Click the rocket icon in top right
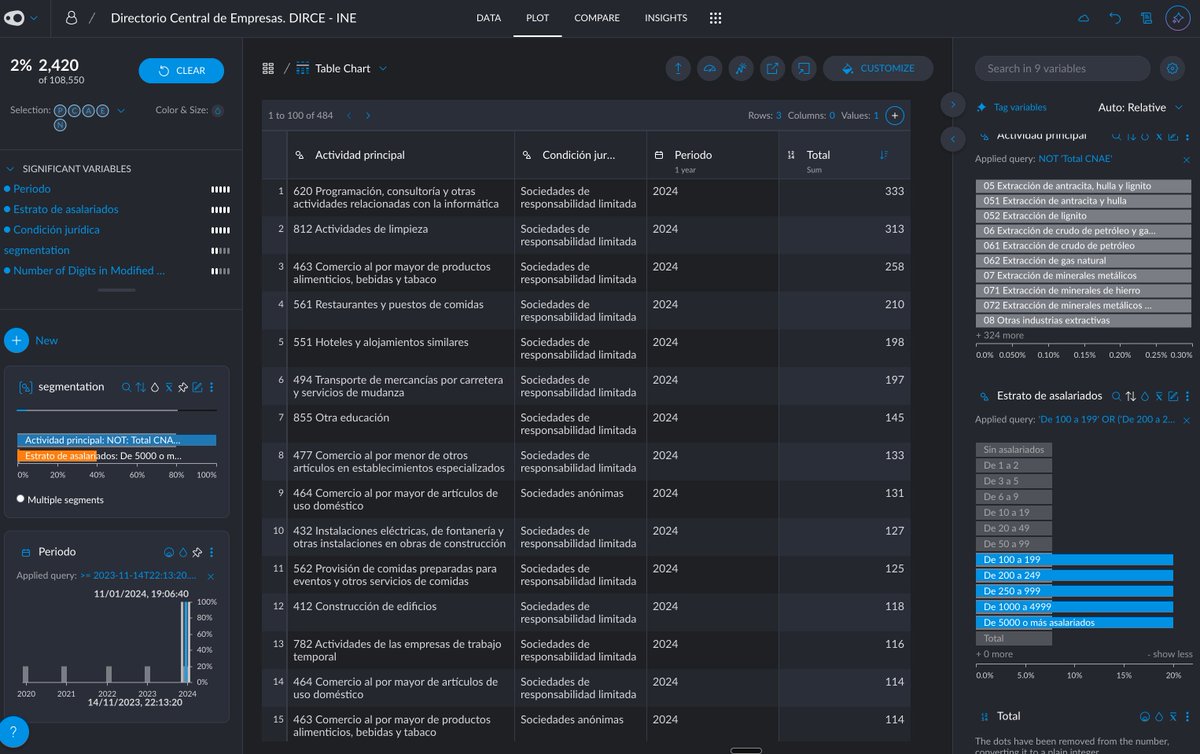The image size is (1200, 754). point(1177,18)
